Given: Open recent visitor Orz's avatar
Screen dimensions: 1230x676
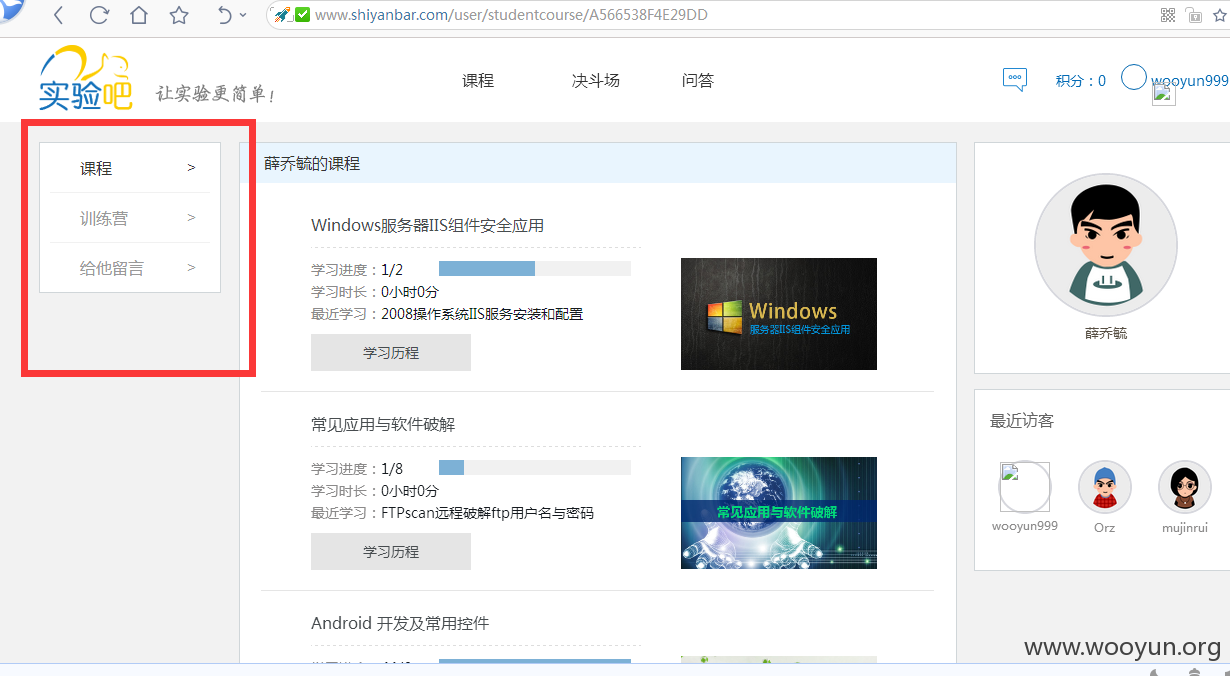Looking at the screenshot, I should (x=1105, y=487).
